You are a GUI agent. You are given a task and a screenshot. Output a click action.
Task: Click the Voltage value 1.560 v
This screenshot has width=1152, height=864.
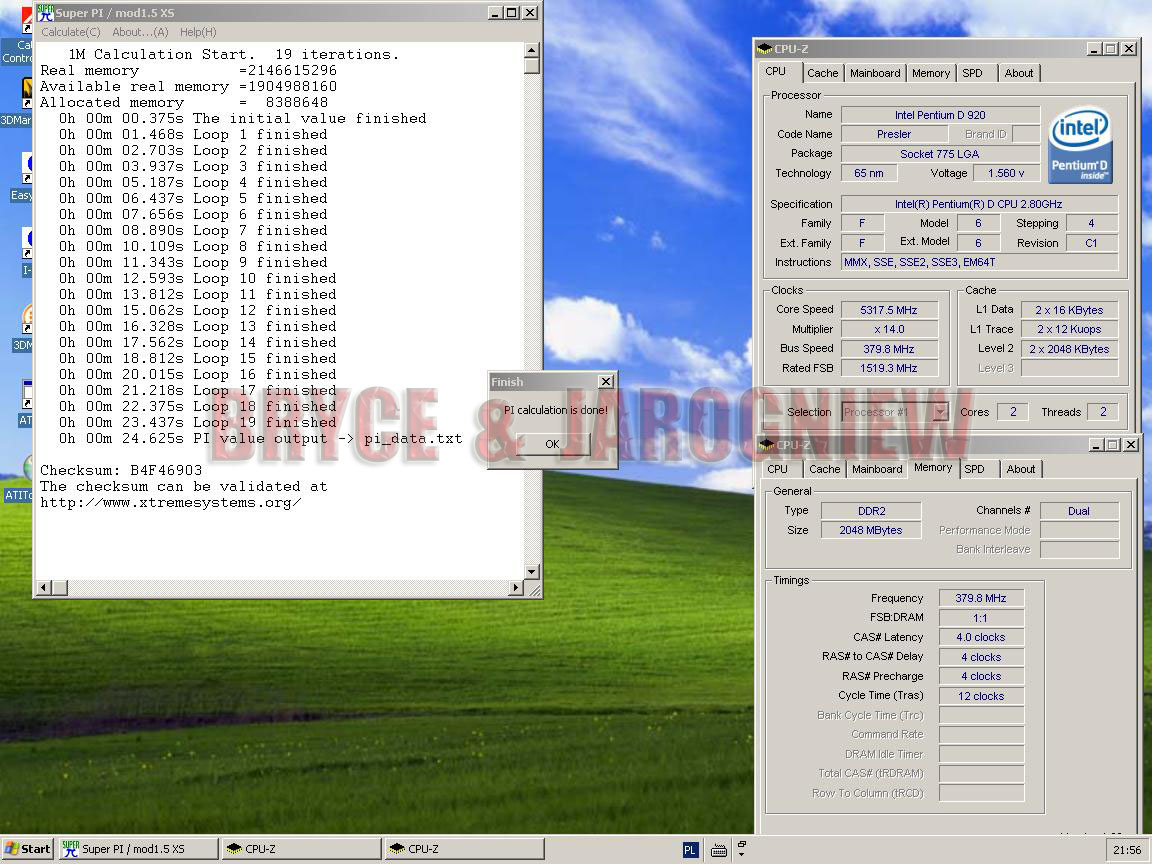tap(1007, 173)
